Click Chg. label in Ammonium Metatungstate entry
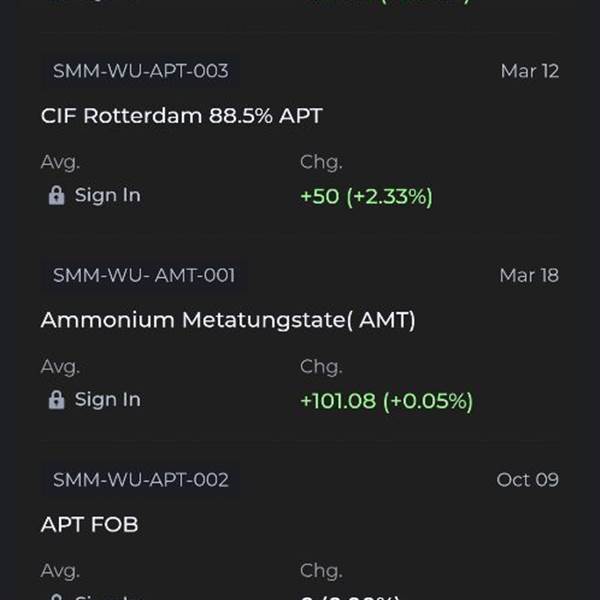 coord(320,367)
